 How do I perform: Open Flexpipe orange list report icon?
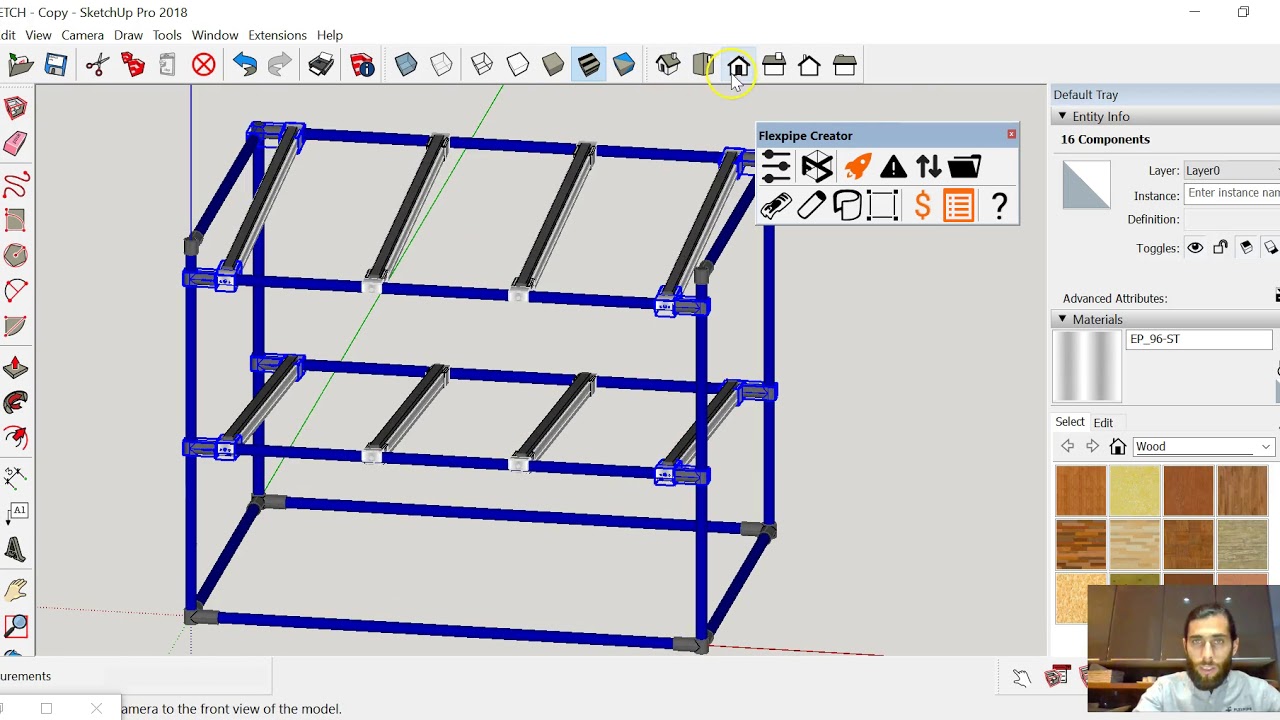[x=958, y=207]
